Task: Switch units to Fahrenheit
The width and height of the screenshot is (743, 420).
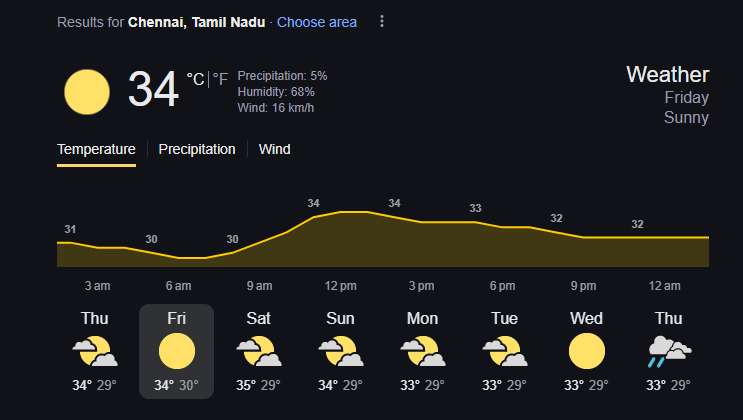Action: [x=220, y=79]
